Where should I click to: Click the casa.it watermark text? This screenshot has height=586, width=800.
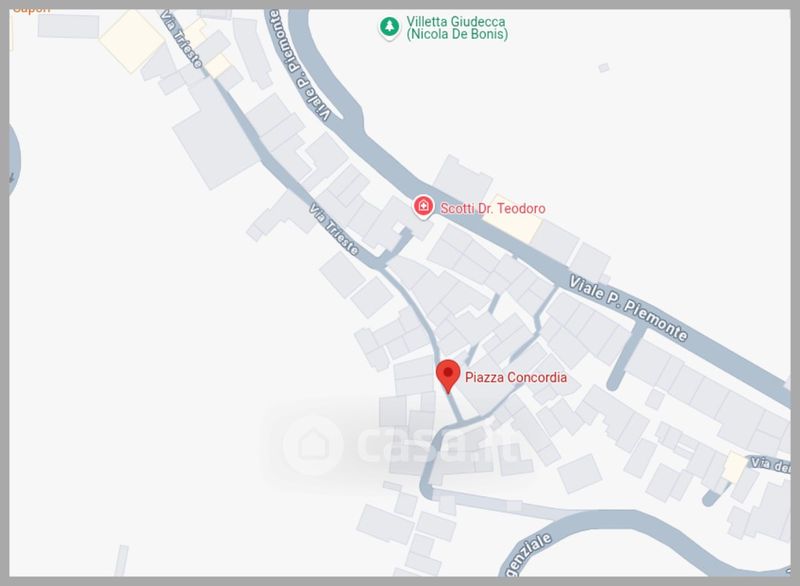439,445
